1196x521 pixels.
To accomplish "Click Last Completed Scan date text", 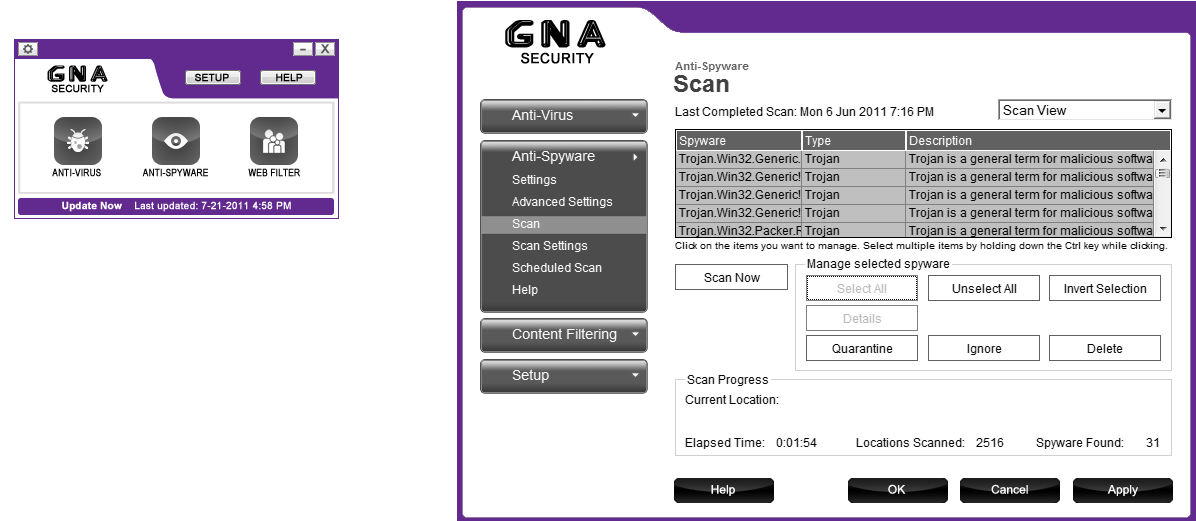I will (866, 112).
